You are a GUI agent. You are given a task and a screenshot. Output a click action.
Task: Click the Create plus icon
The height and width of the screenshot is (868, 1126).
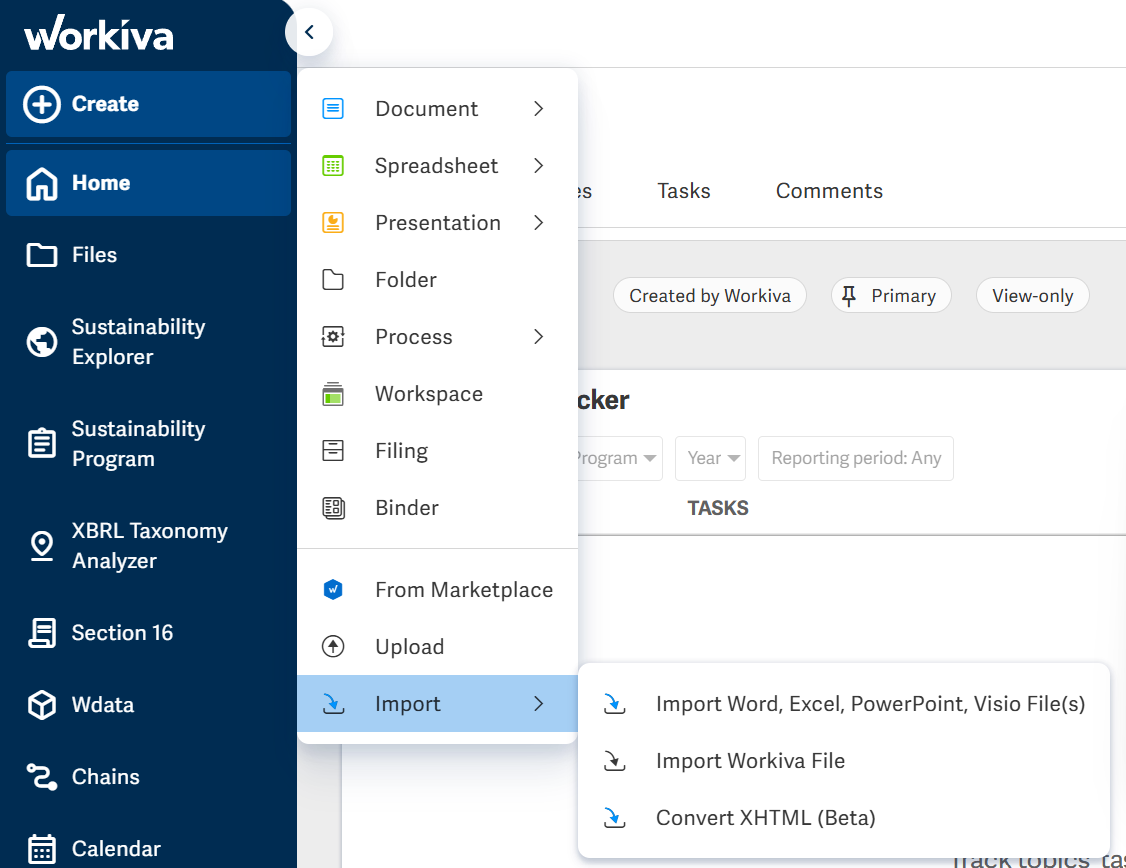pos(42,104)
